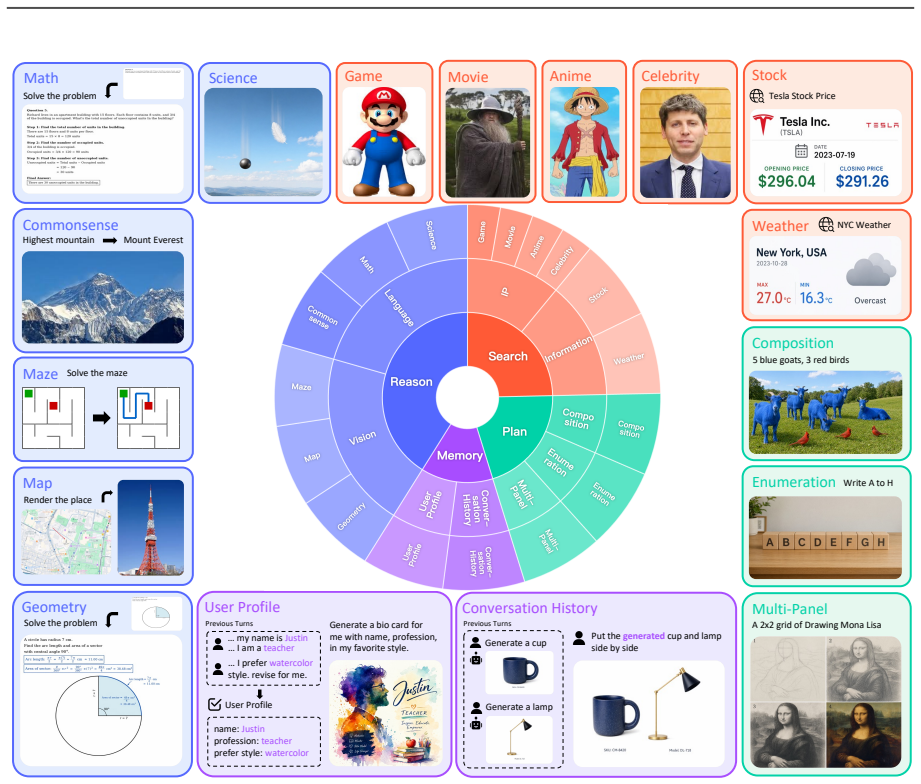
Task: Click the red TESLA wordmark logo
Action: tap(882, 125)
